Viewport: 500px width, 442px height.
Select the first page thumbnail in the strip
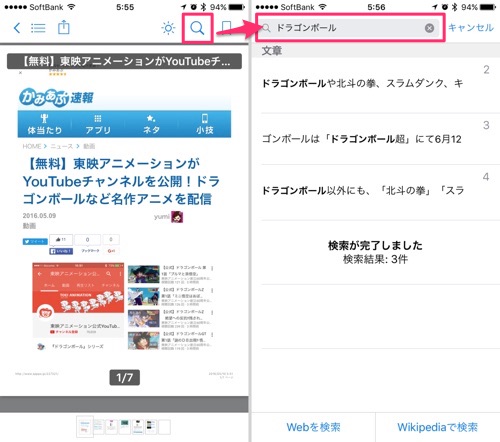[x=85, y=427]
